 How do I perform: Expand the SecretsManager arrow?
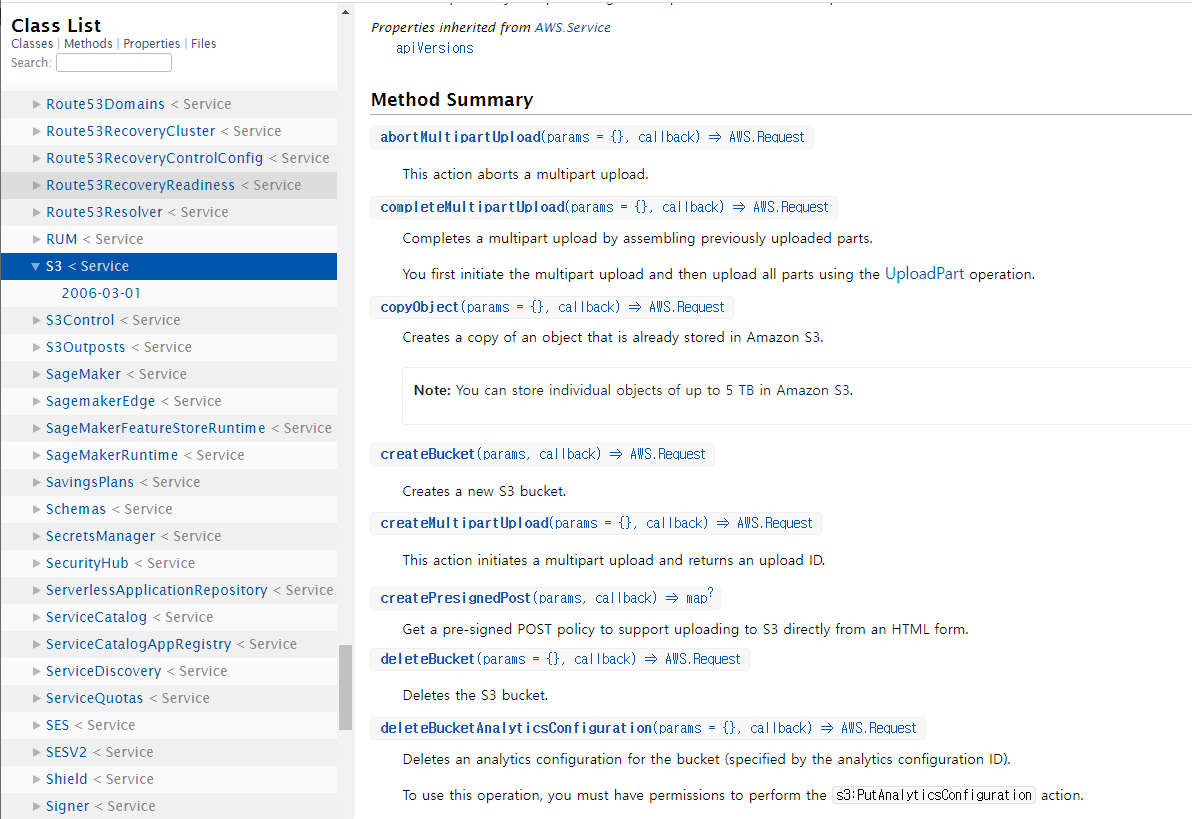36,536
